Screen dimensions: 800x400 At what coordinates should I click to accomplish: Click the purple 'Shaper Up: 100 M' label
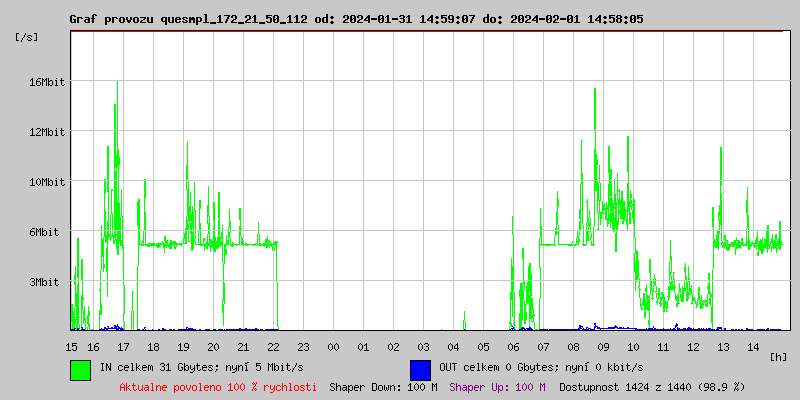[497, 386]
